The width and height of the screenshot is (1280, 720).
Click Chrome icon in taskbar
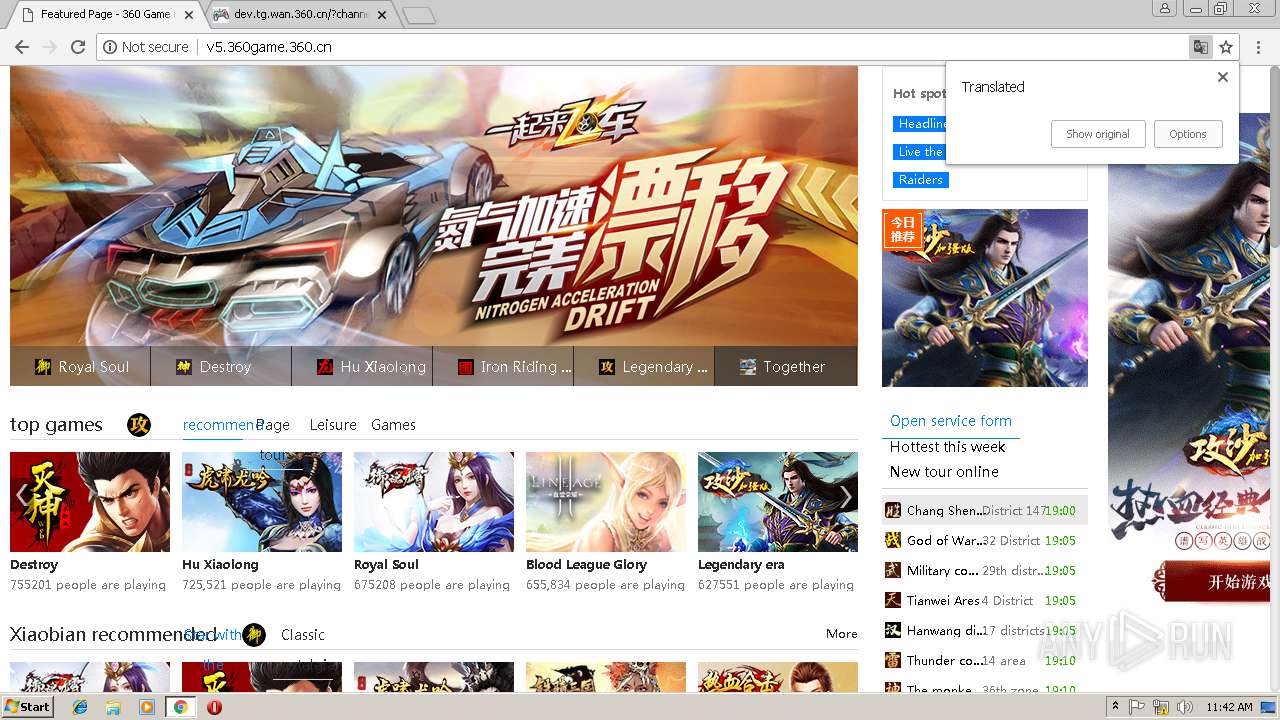pyautogui.click(x=180, y=707)
